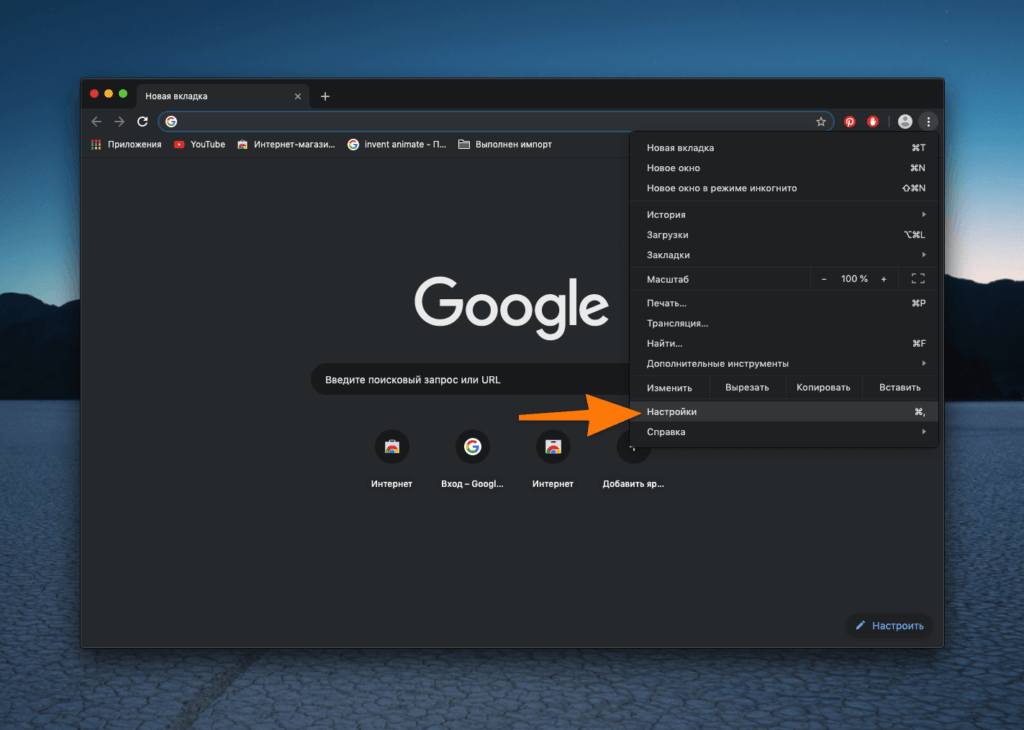This screenshot has height=730, width=1024.
Task: Open the invent animate bookmark
Action: [397, 144]
